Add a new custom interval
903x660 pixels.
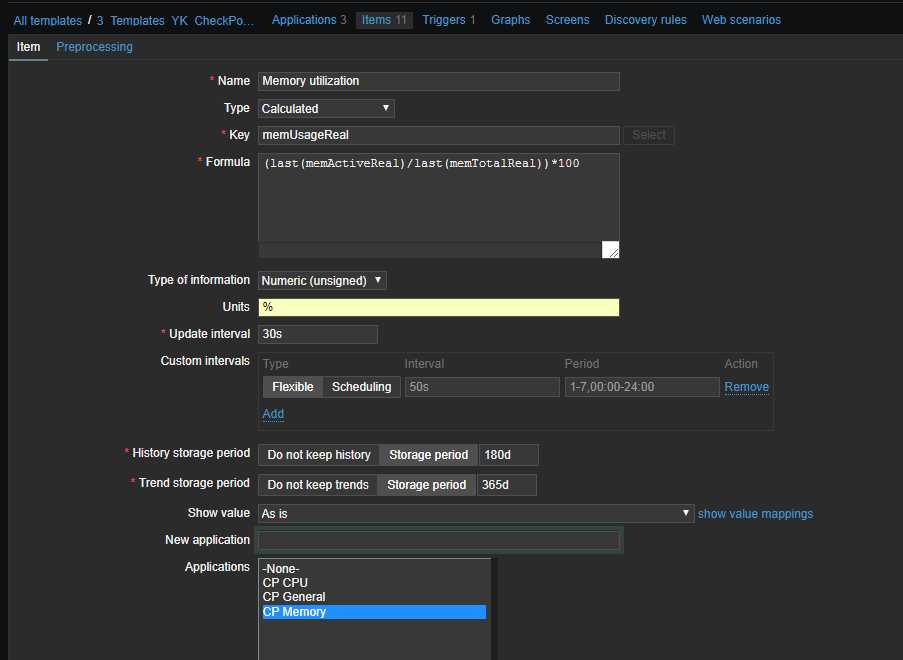tap(273, 414)
